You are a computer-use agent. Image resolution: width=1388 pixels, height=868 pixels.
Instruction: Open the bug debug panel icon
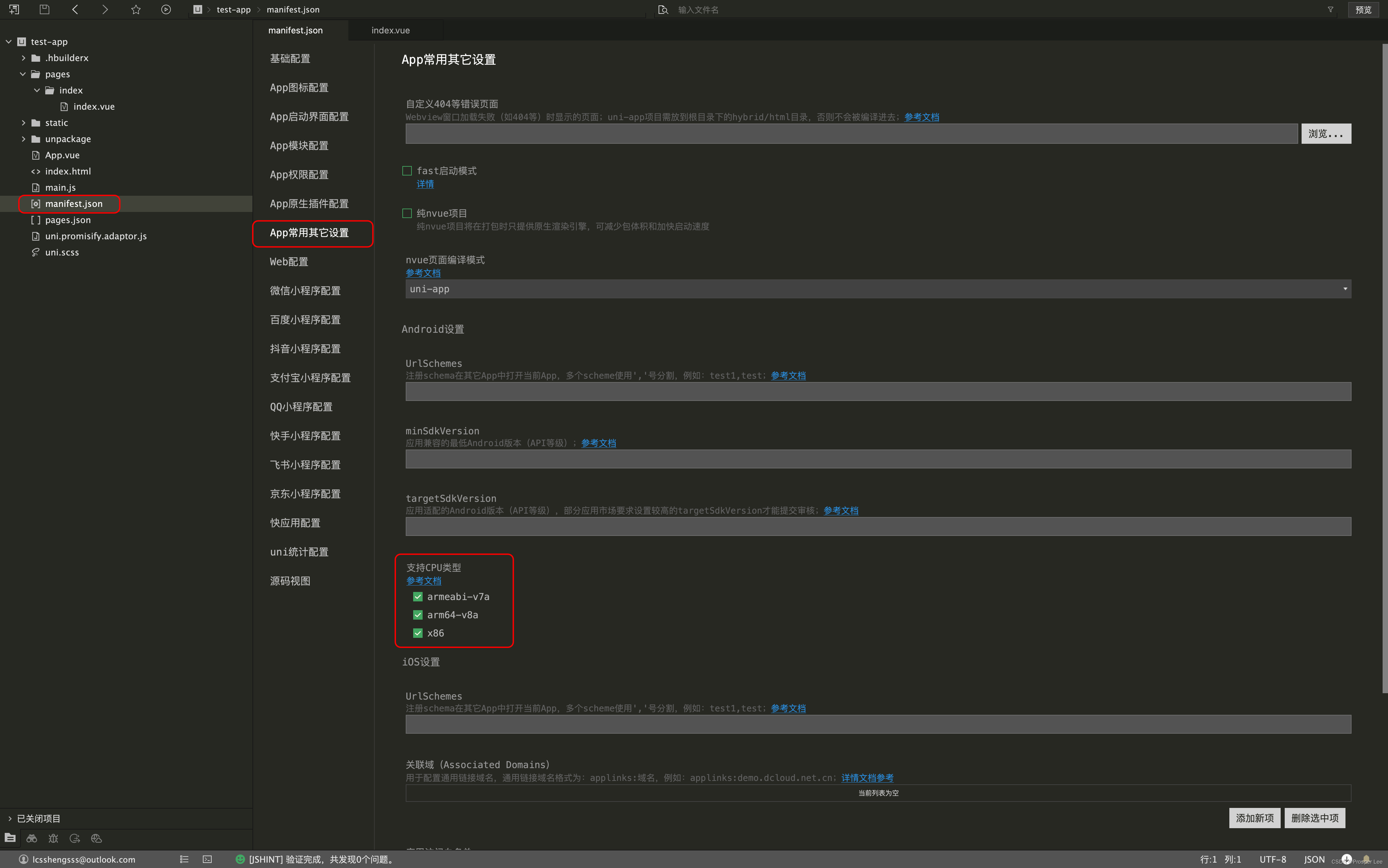[x=53, y=838]
